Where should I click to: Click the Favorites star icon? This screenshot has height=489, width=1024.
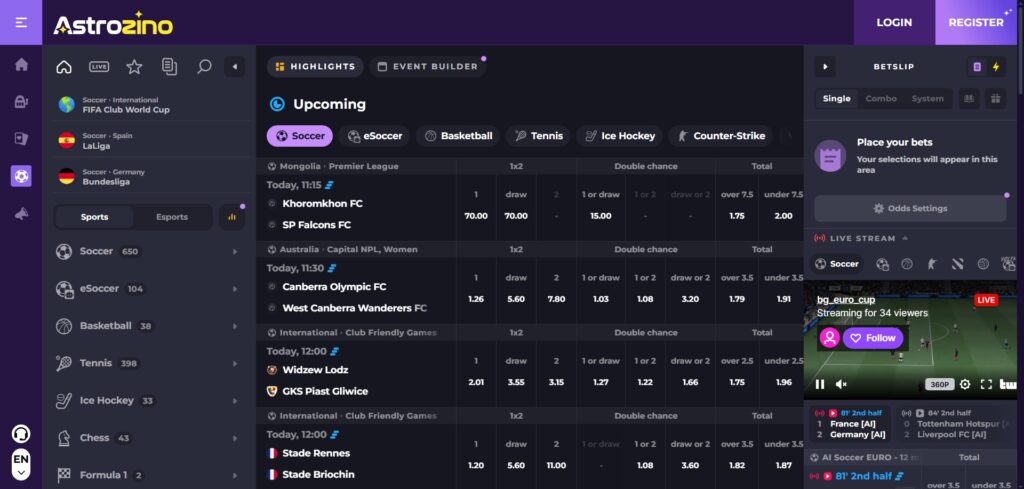coord(134,67)
